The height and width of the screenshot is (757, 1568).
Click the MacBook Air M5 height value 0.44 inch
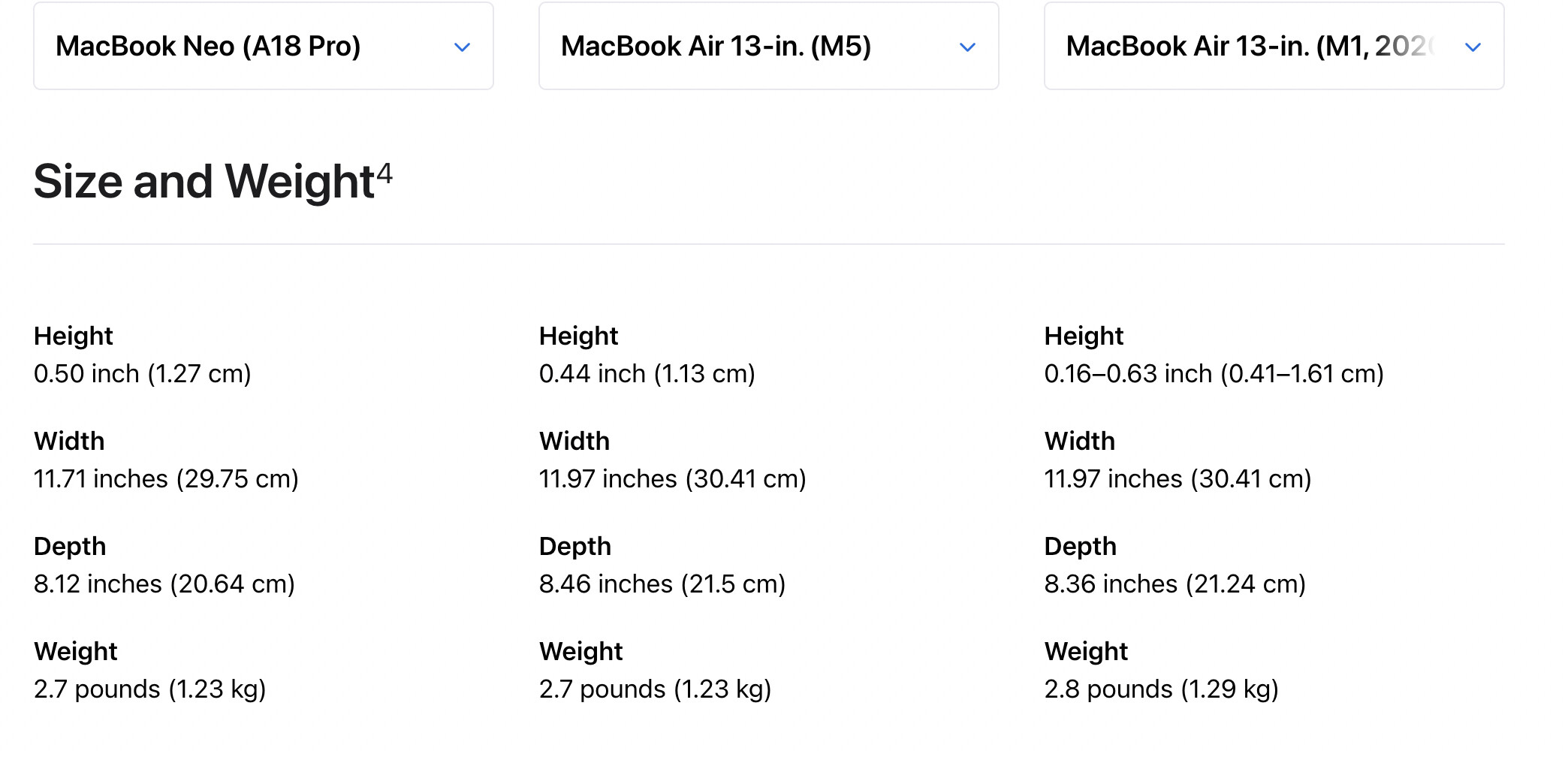(647, 373)
